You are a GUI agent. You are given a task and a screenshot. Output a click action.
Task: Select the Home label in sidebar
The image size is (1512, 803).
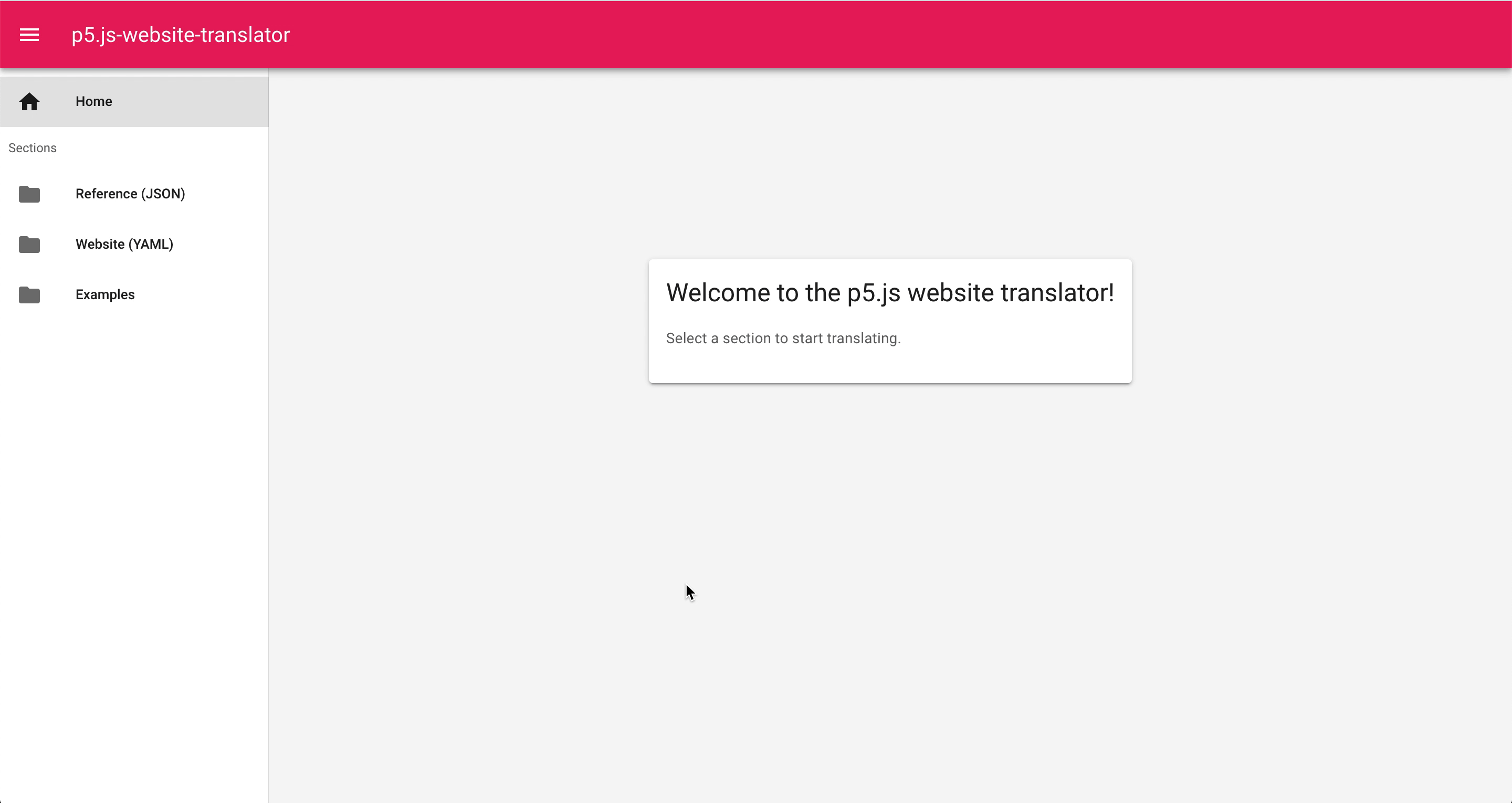(93, 101)
